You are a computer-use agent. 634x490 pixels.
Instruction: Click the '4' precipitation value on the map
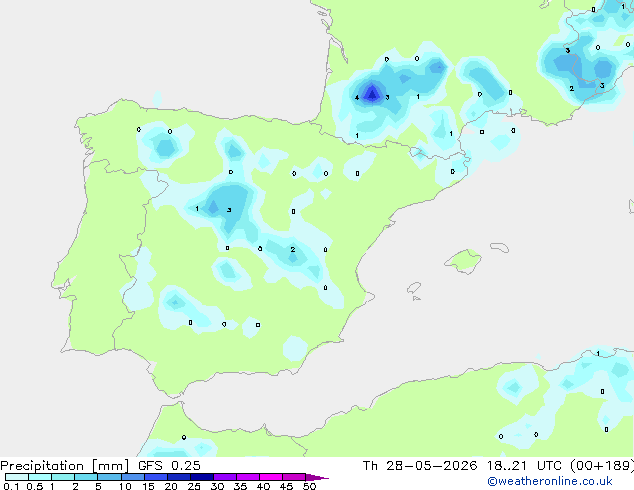357,97
